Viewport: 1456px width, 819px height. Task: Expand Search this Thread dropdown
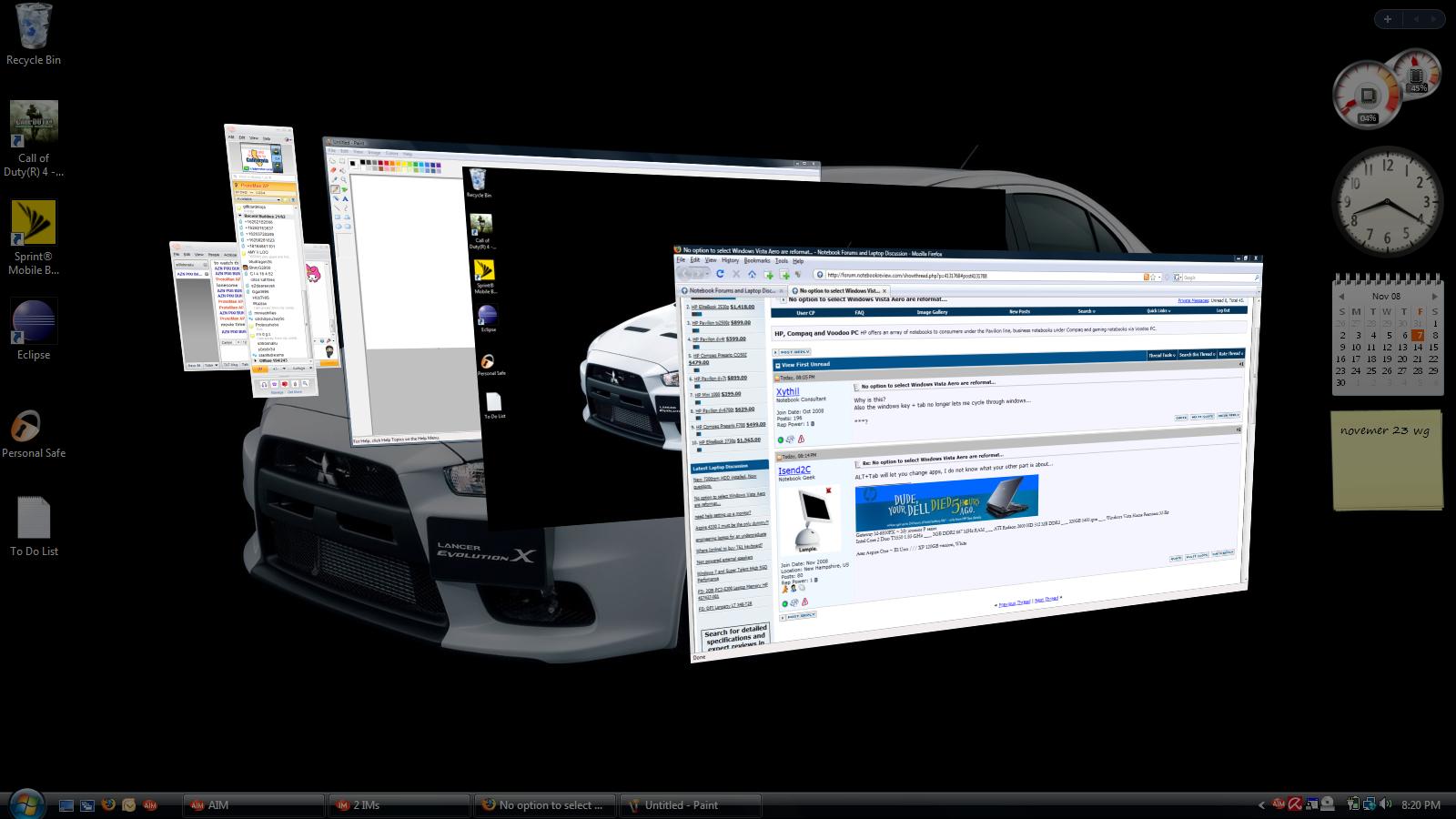click(1197, 354)
